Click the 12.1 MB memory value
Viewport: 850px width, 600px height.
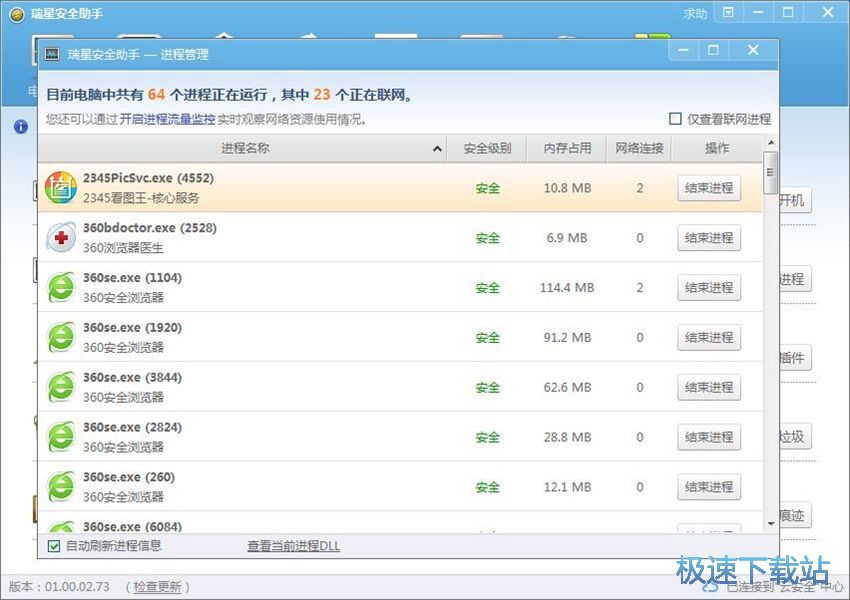tap(567, 487)
